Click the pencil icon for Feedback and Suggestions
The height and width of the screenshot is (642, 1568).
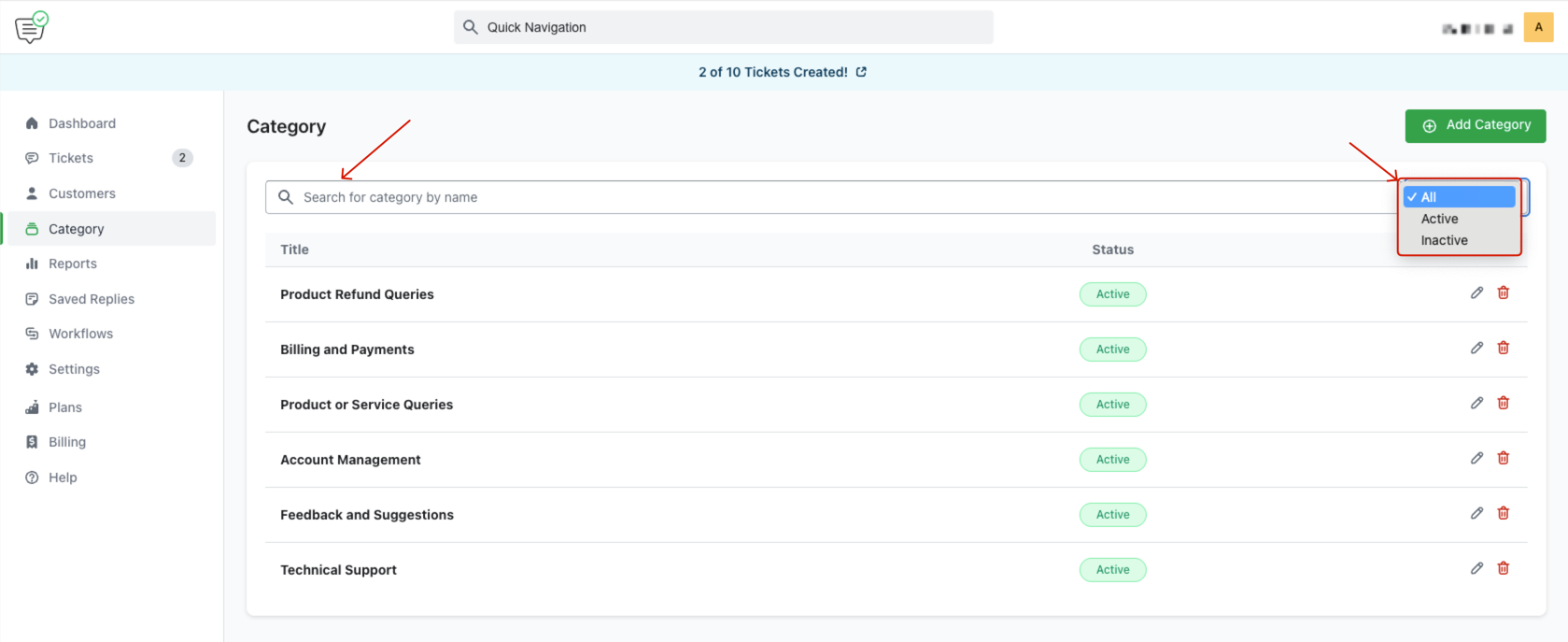click(x=1476, y=513)
